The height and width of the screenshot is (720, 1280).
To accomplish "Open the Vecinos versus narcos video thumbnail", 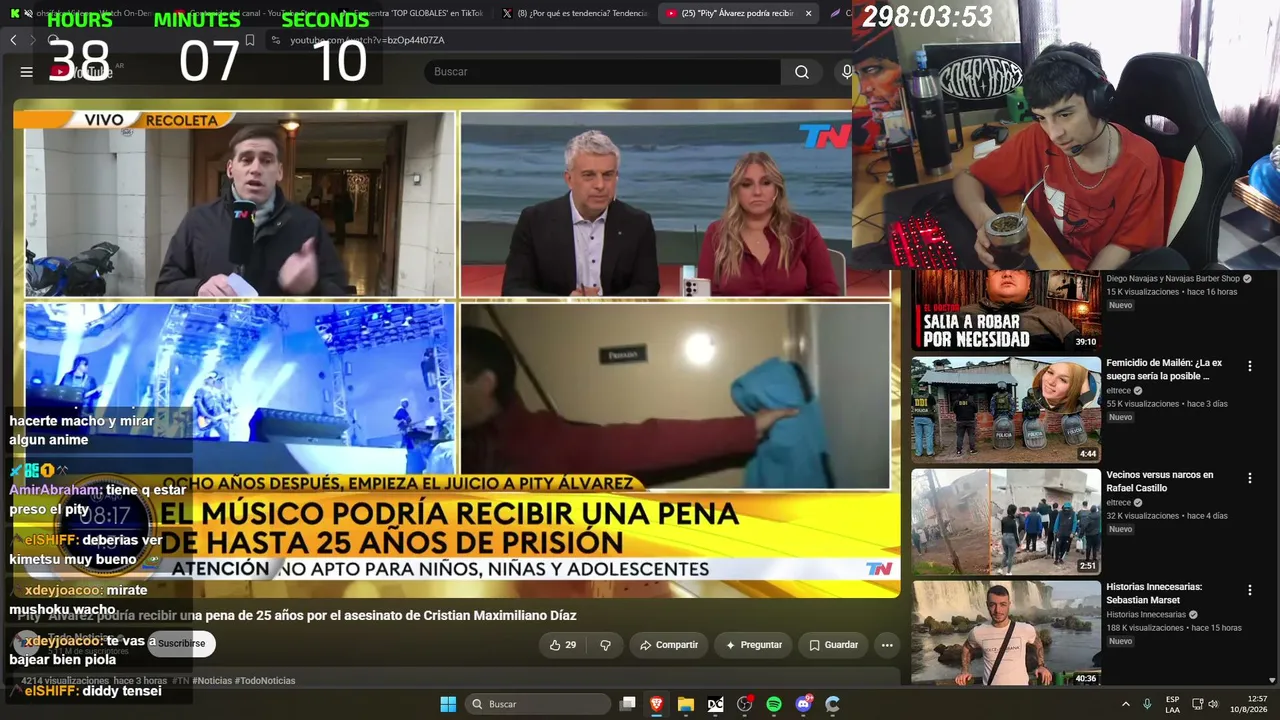I will point(1006,521).
